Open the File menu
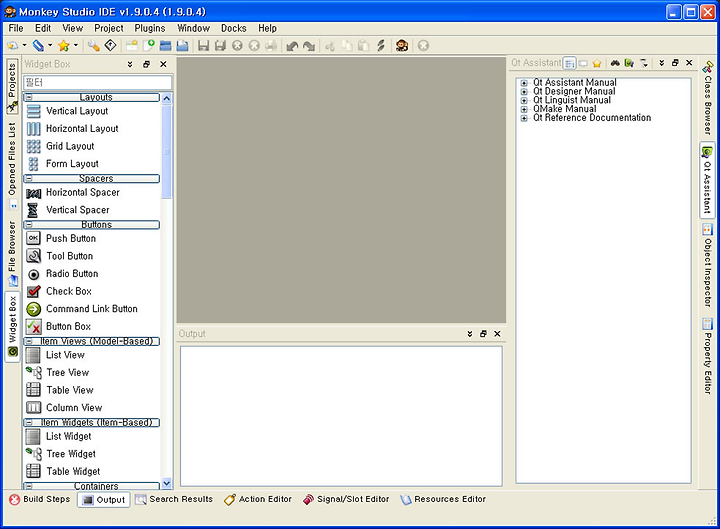 coord(16,28)
